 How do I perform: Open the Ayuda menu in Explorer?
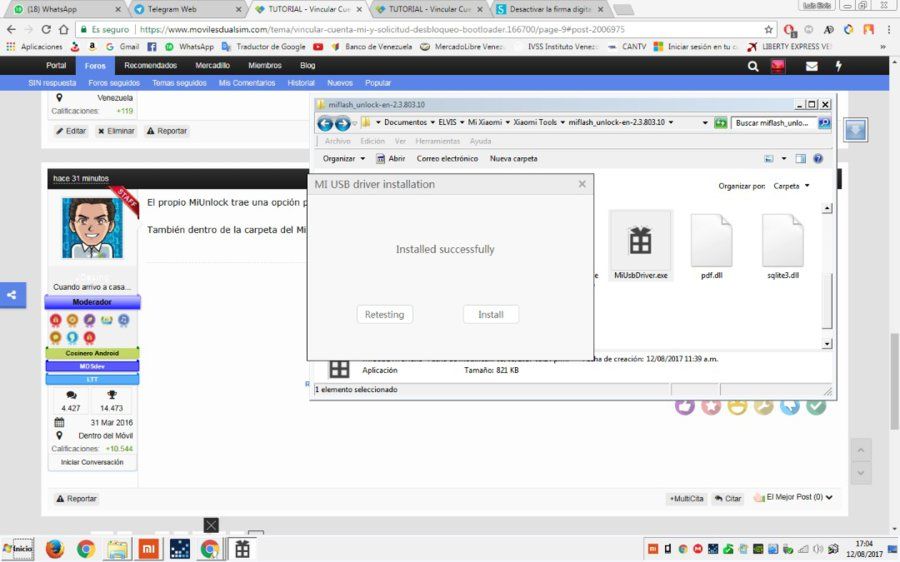480,141
